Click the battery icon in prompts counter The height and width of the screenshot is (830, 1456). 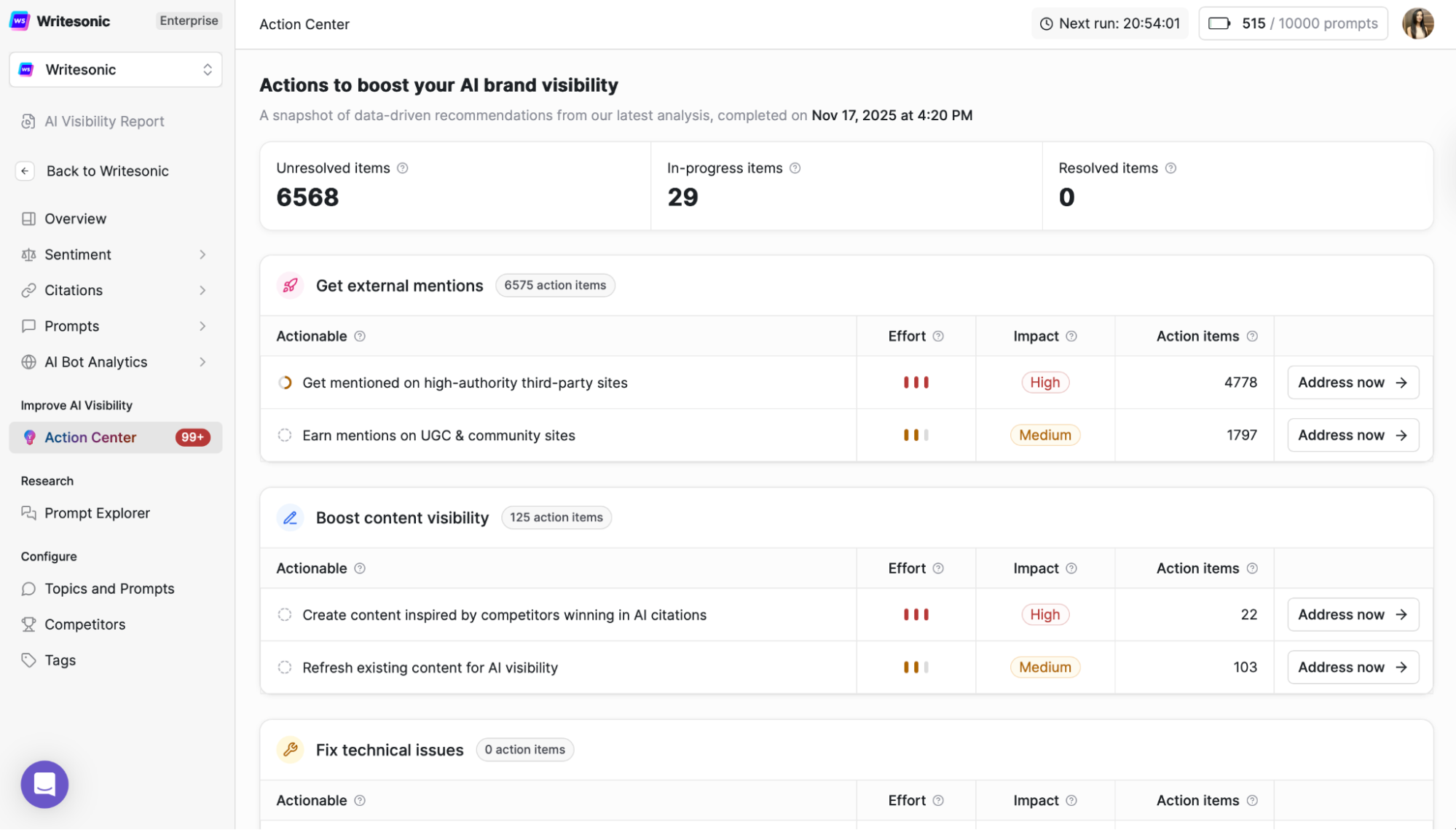(1219, 23)
